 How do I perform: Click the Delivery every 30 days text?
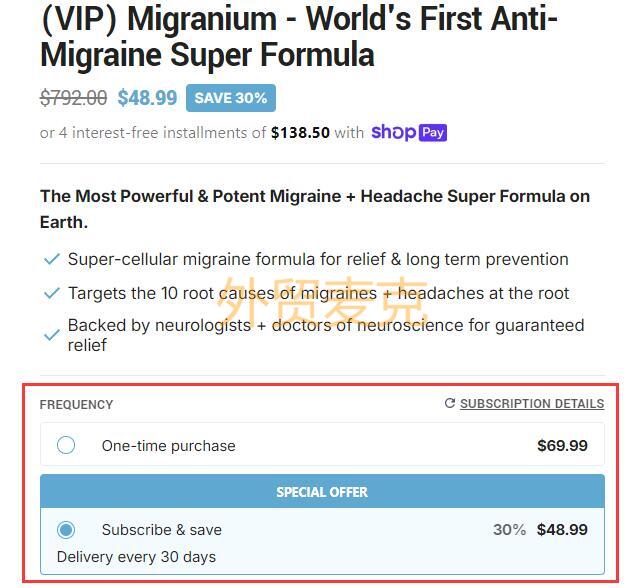pos(136,557)
